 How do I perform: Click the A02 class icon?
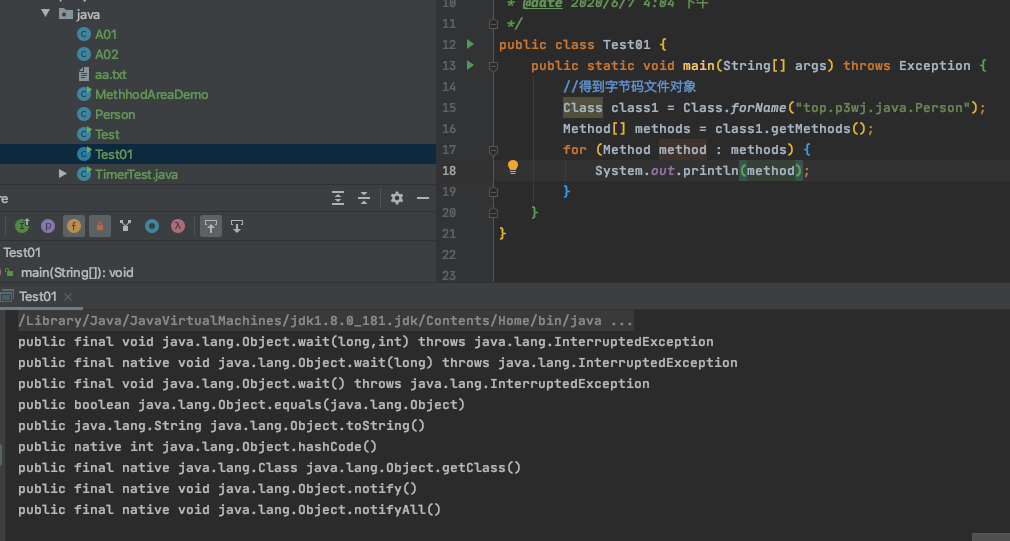[84, 54]
